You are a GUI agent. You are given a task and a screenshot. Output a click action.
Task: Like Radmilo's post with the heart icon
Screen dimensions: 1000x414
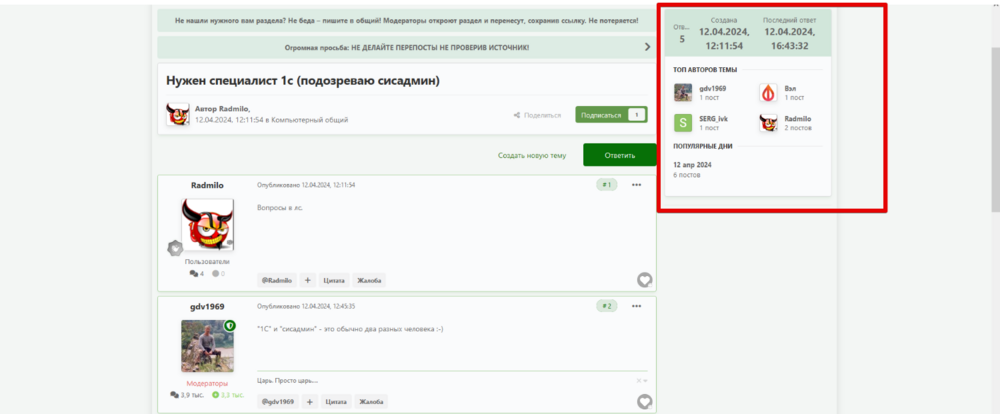point(644,280)
